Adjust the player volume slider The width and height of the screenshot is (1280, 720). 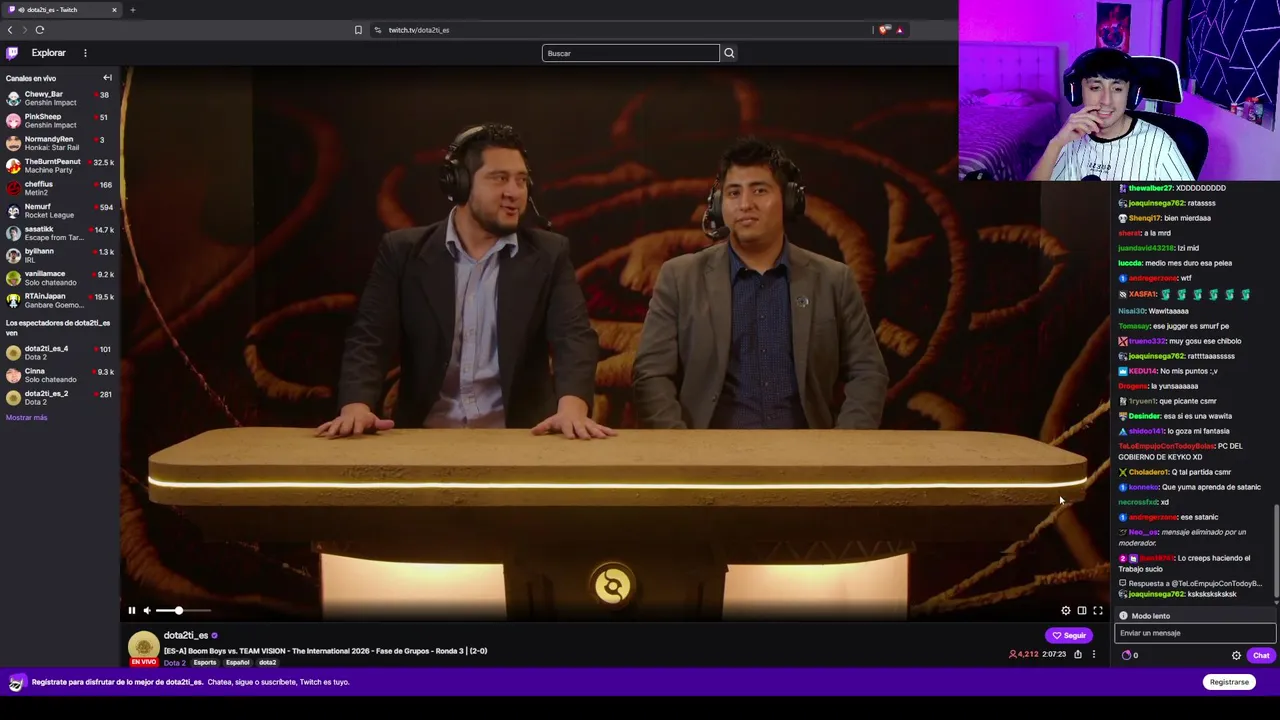click(x=183, y=610)
